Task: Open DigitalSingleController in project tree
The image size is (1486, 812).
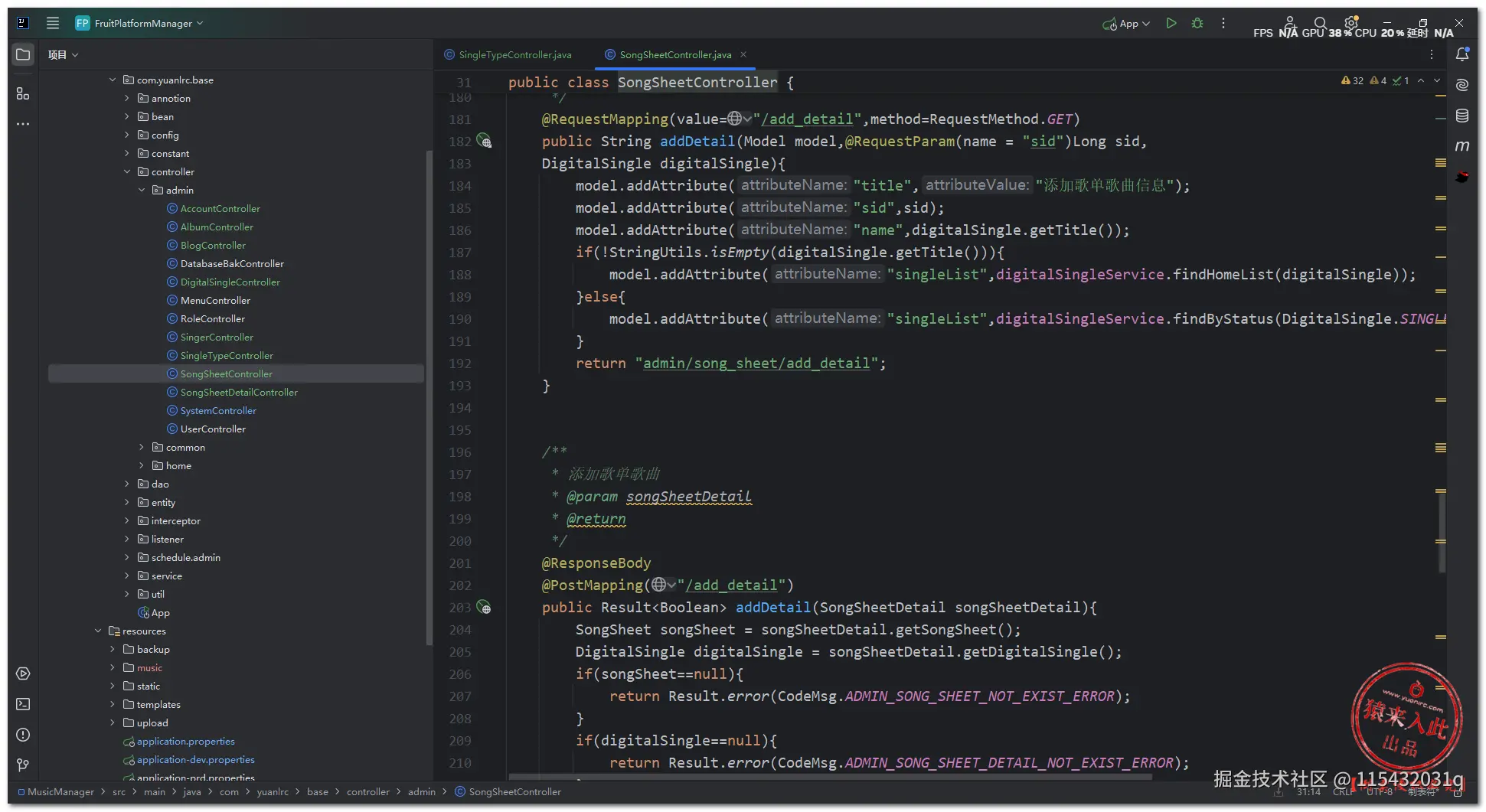Action: coord(230,282)
